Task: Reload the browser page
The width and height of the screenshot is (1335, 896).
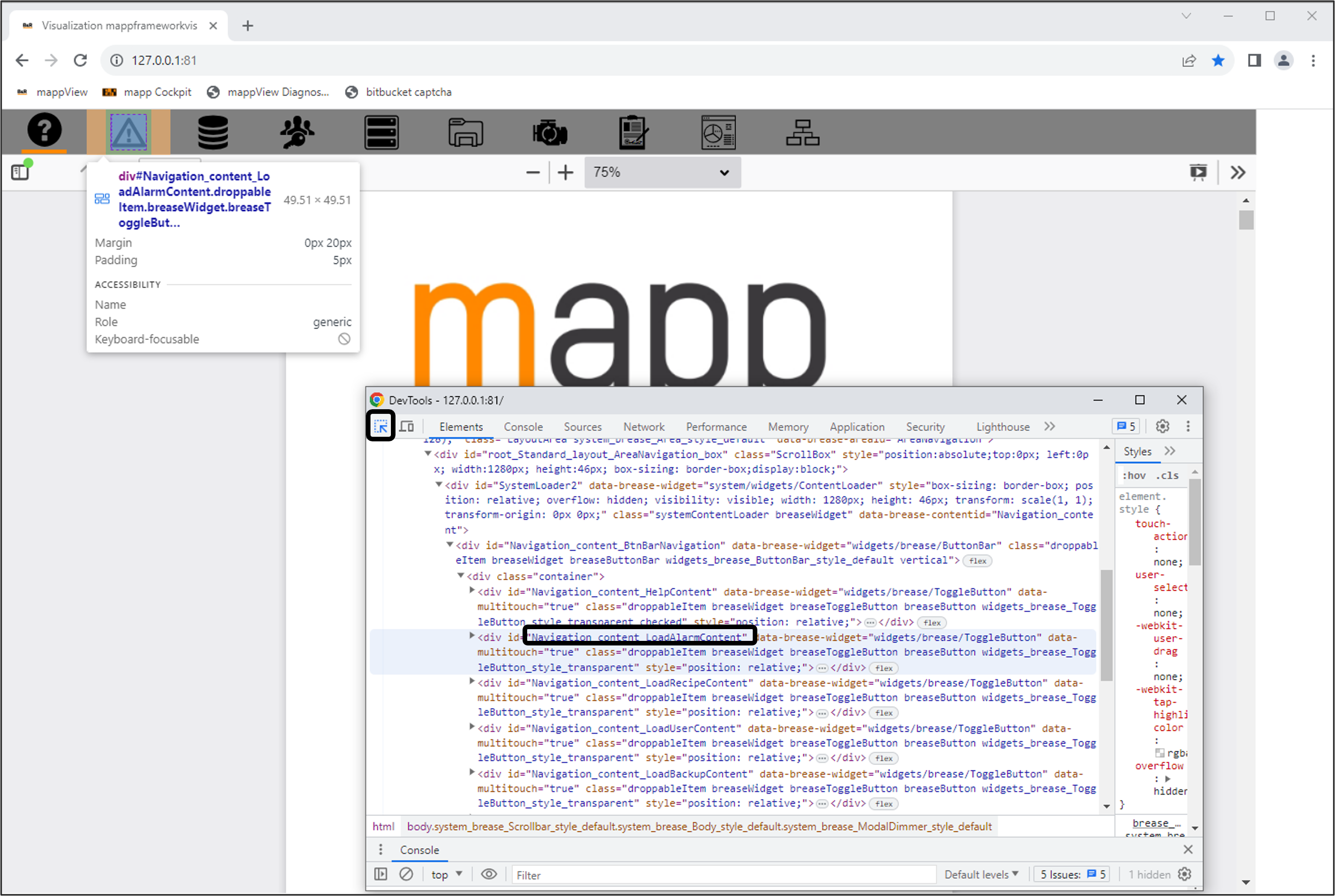Action: [x=81, y=60]
